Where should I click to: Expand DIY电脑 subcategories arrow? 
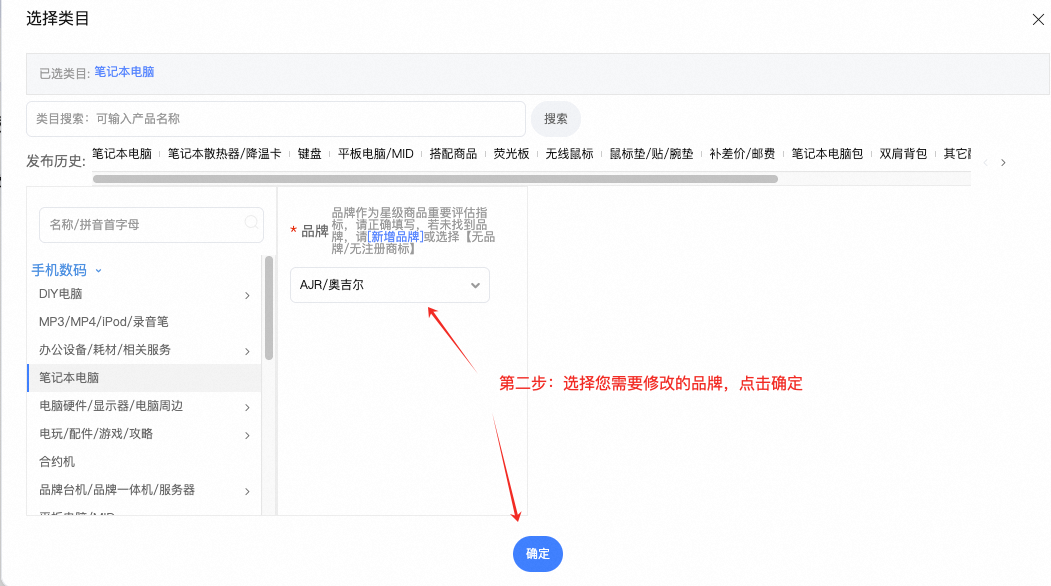[x=247, y=295]
